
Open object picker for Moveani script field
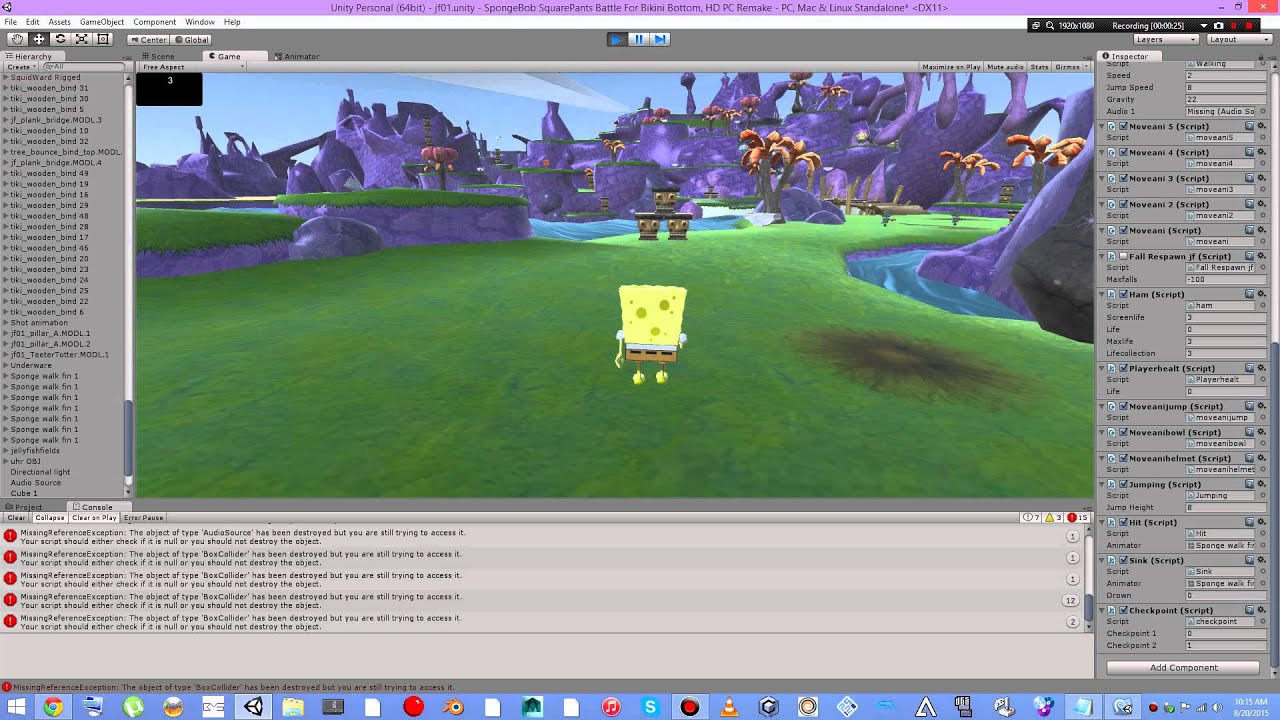(x=1262, y=241)
